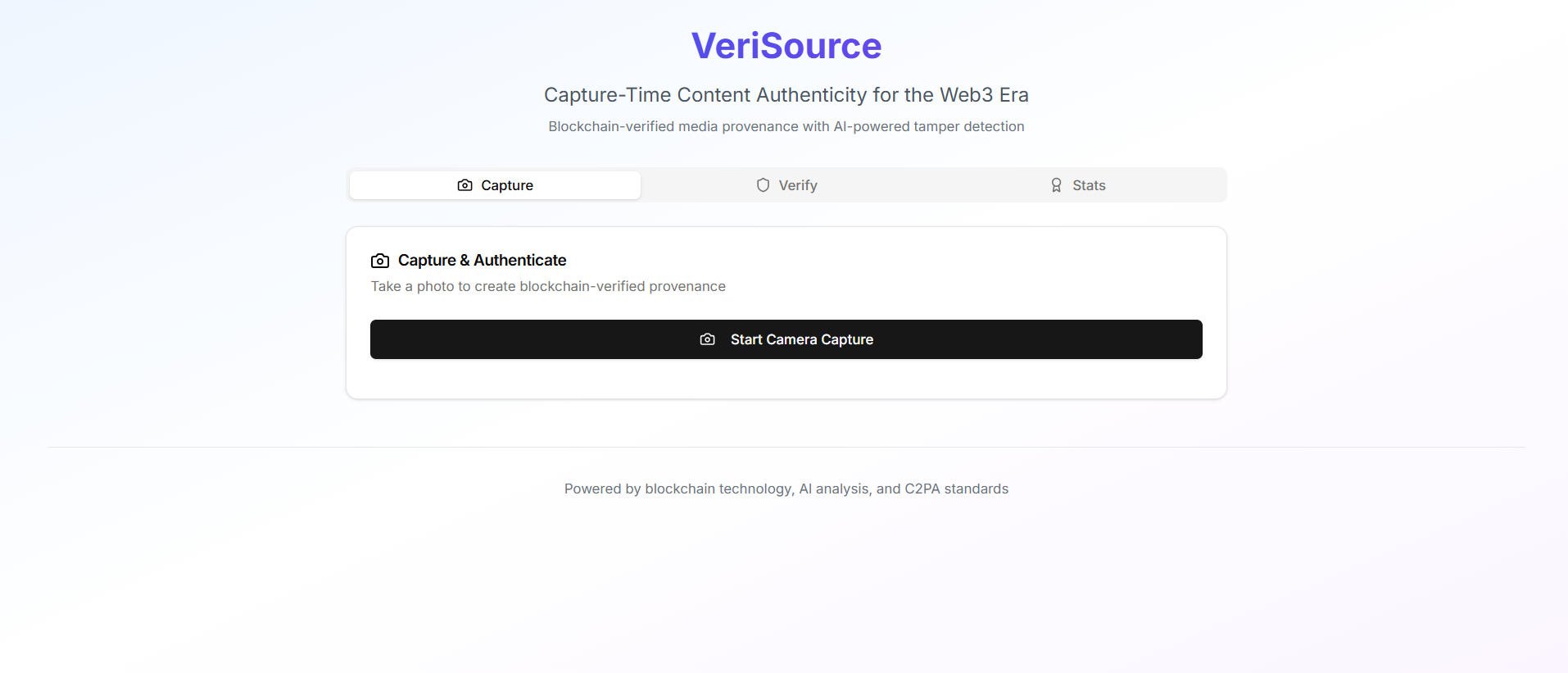
Task: Open the Stats tab
Action: [1078, 185]
